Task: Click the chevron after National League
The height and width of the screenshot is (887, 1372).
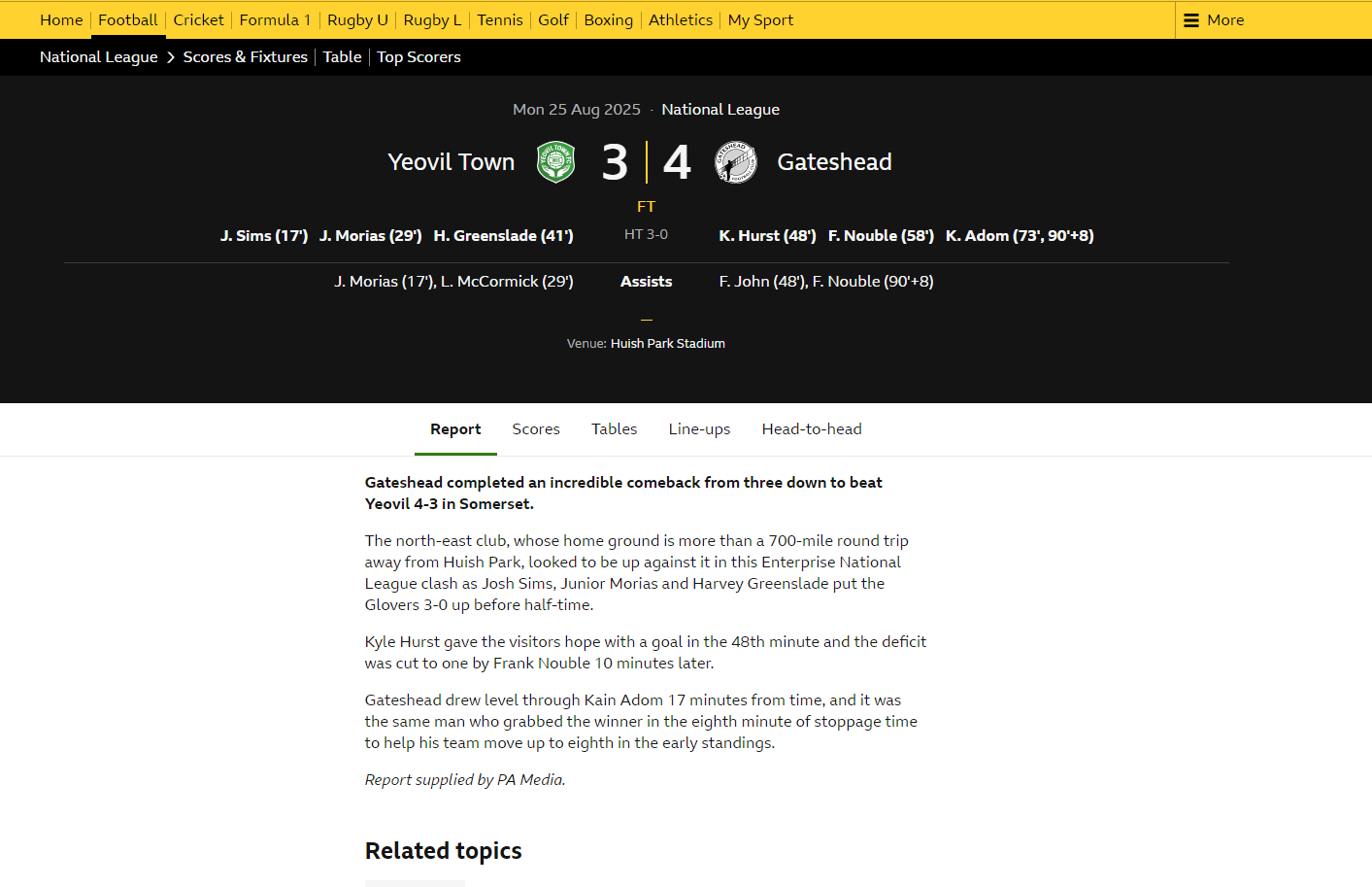Action: coord(171,57)
